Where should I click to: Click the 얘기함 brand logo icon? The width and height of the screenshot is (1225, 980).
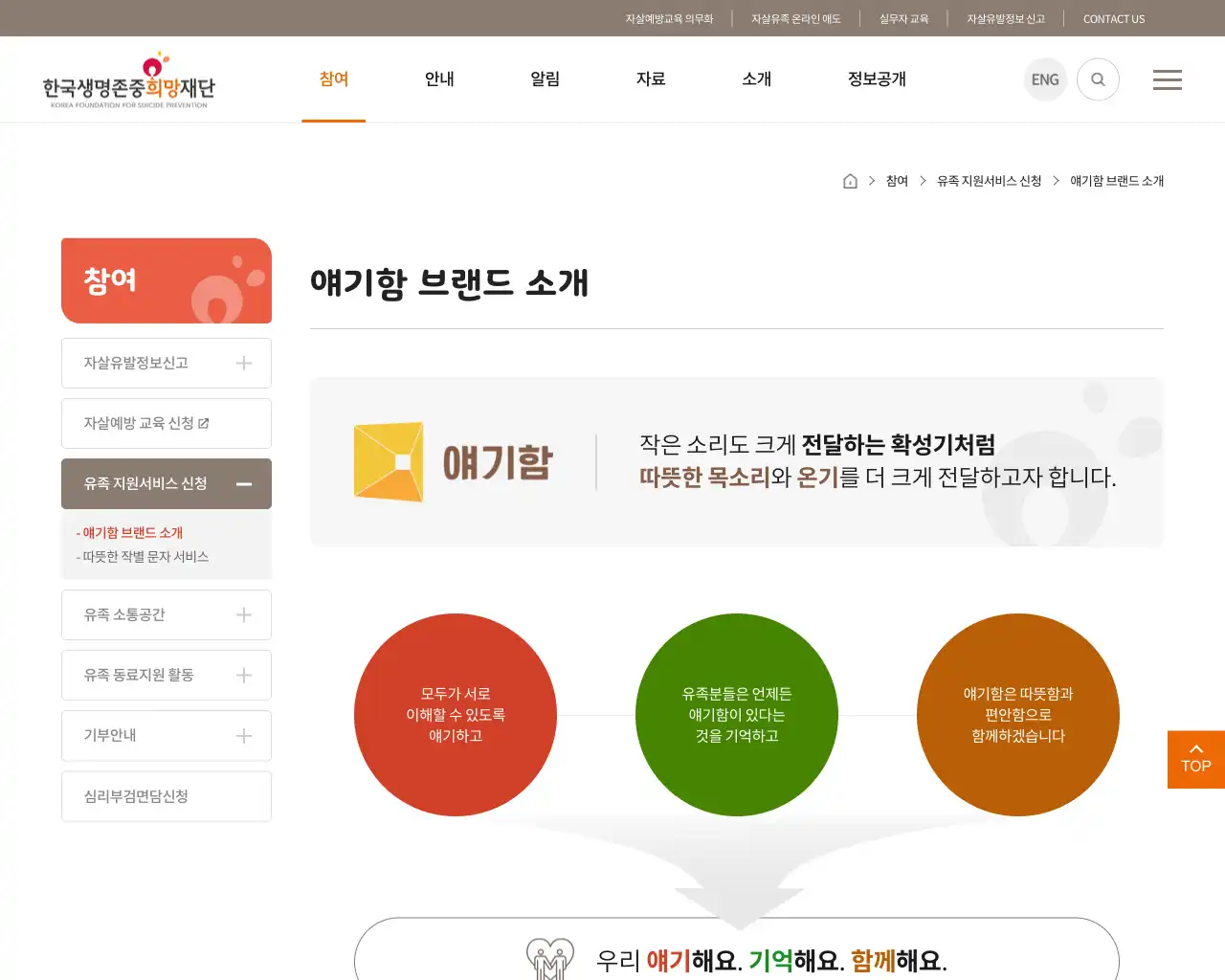click(389, 462)
